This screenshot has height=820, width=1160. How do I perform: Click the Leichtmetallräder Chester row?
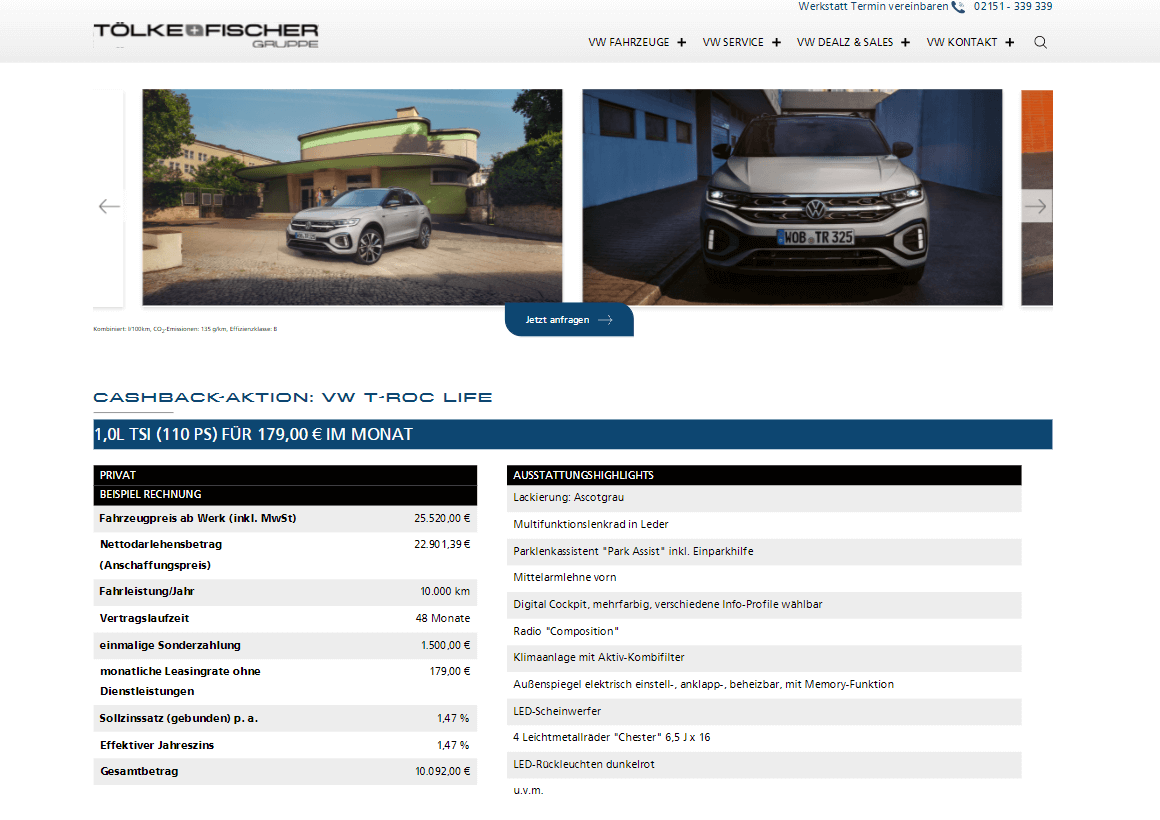point(764,738)
